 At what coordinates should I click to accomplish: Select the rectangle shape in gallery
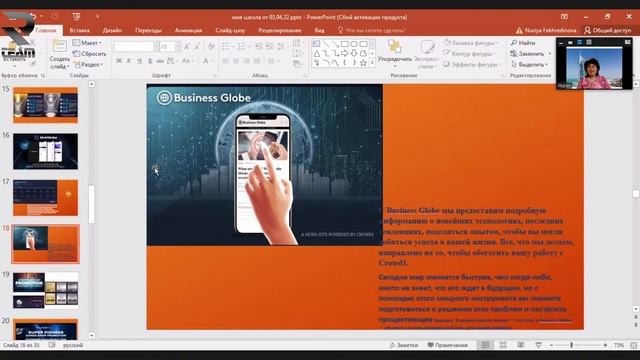(344, 44)
